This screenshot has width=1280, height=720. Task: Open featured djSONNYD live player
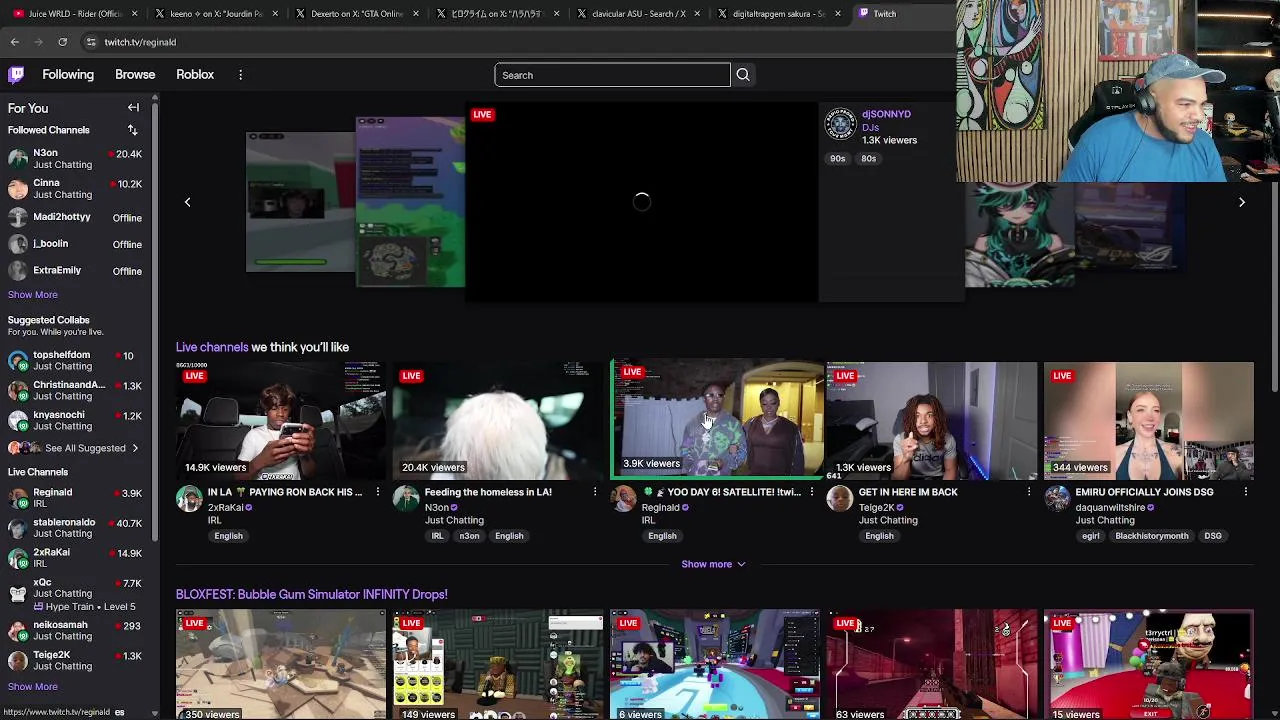[642, 202]
